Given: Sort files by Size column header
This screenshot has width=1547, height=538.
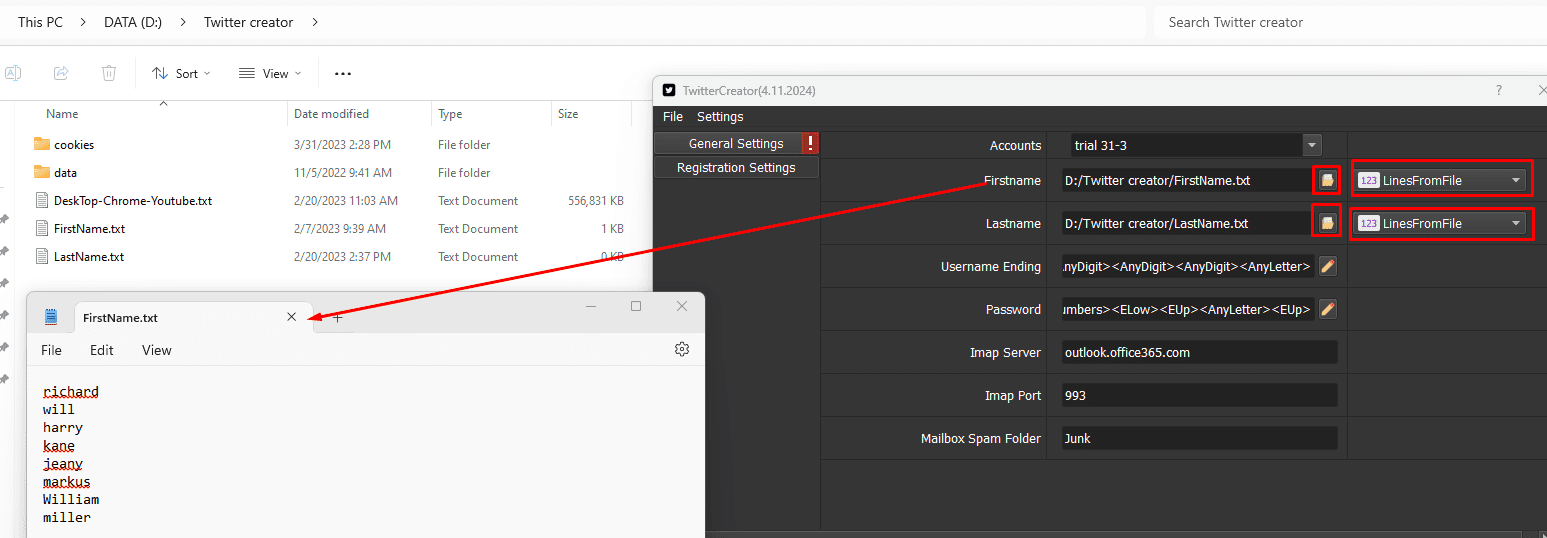Looking at the screenshot, I should click(x=568, y=114).
